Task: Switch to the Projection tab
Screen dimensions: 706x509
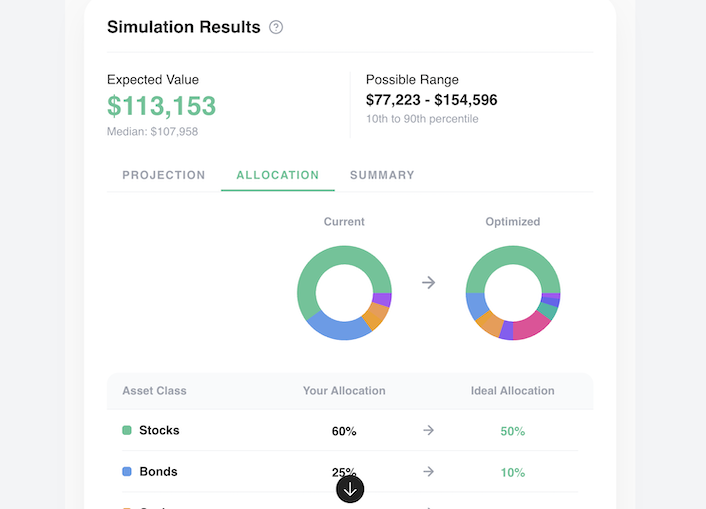Action: [x=164, y=175]
